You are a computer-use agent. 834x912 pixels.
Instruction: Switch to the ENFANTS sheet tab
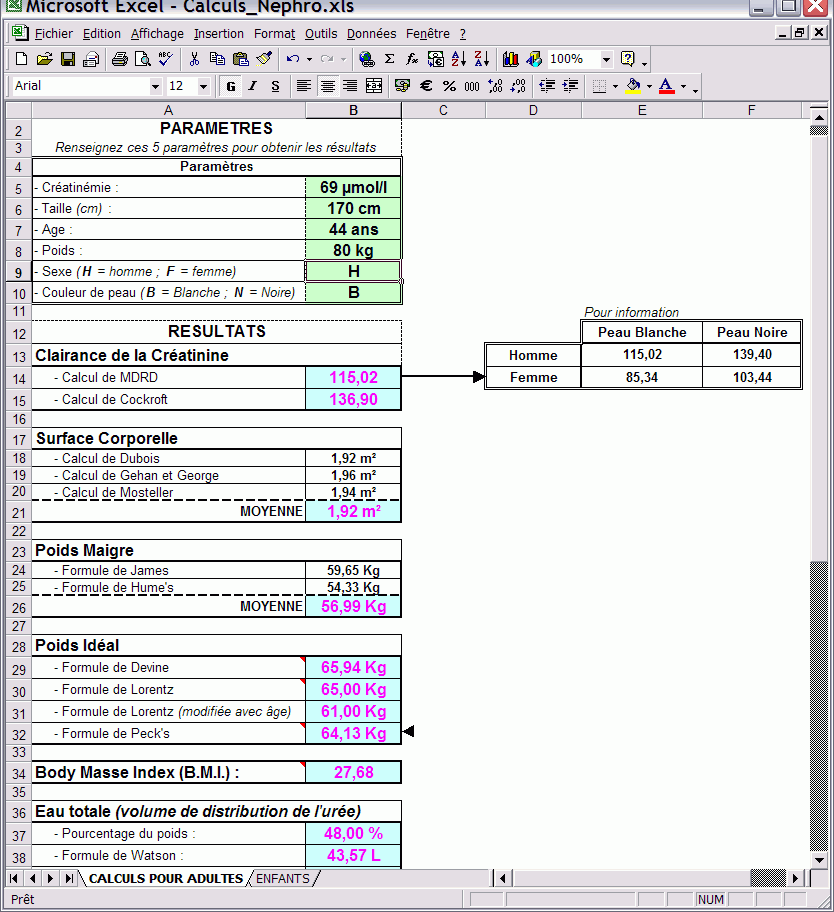tap(283, 878)
